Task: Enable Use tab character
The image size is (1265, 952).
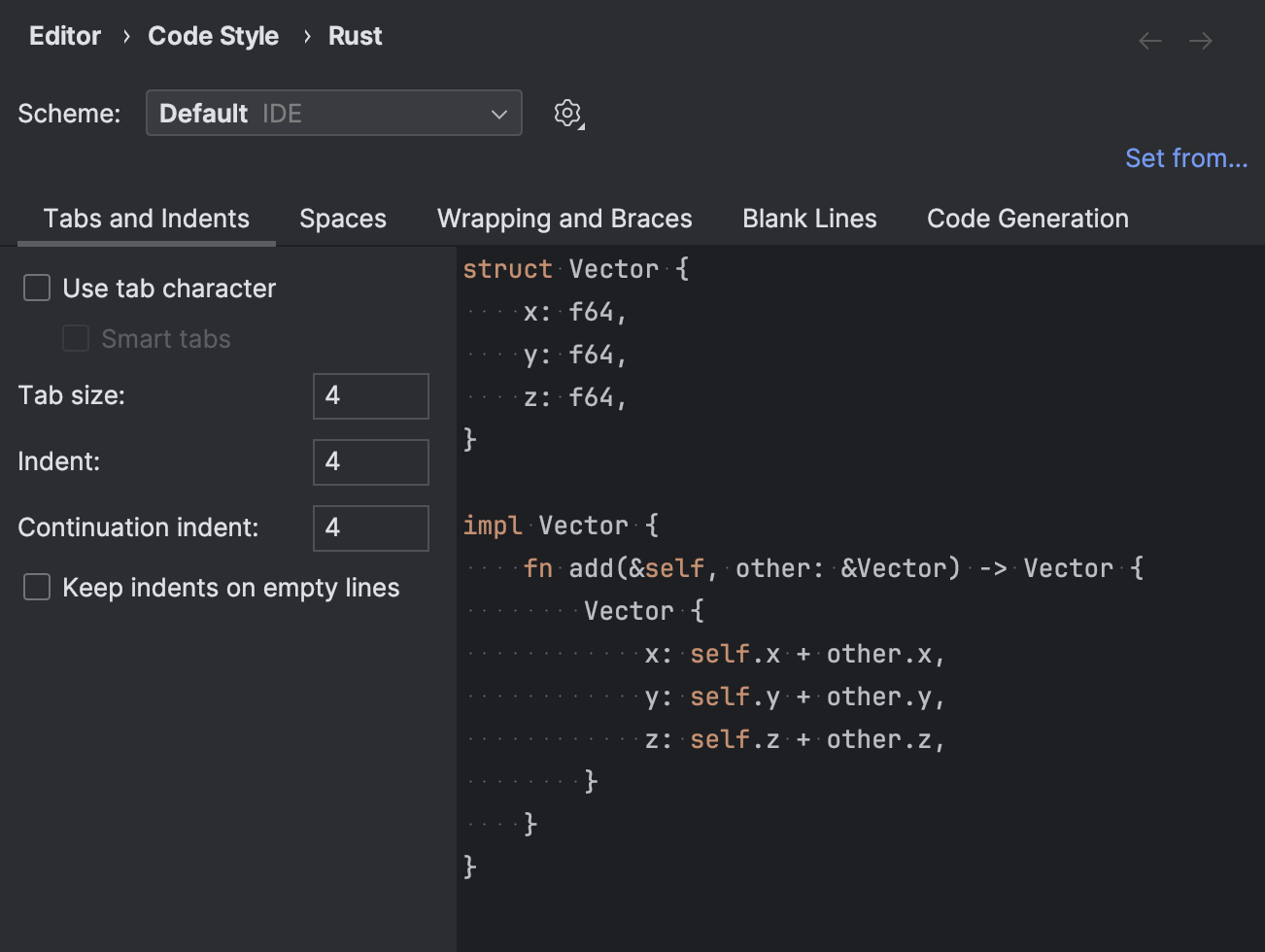Action: [x=36, y=288]
